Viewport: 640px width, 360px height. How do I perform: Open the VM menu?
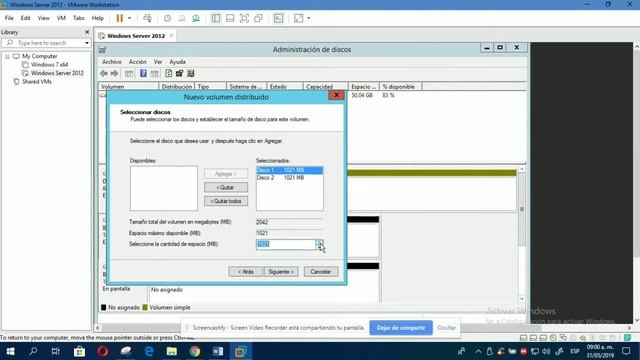coord(61,18)
